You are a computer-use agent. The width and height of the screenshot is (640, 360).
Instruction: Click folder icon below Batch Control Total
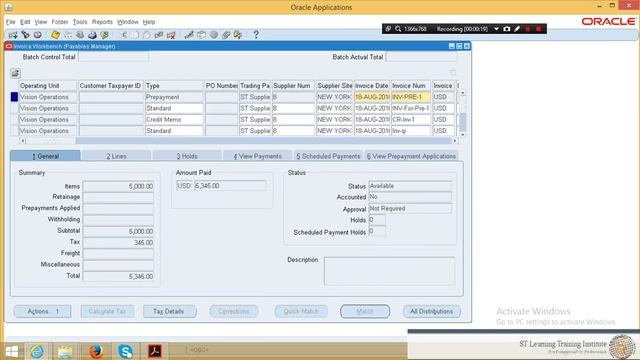(x=15, y=73)
